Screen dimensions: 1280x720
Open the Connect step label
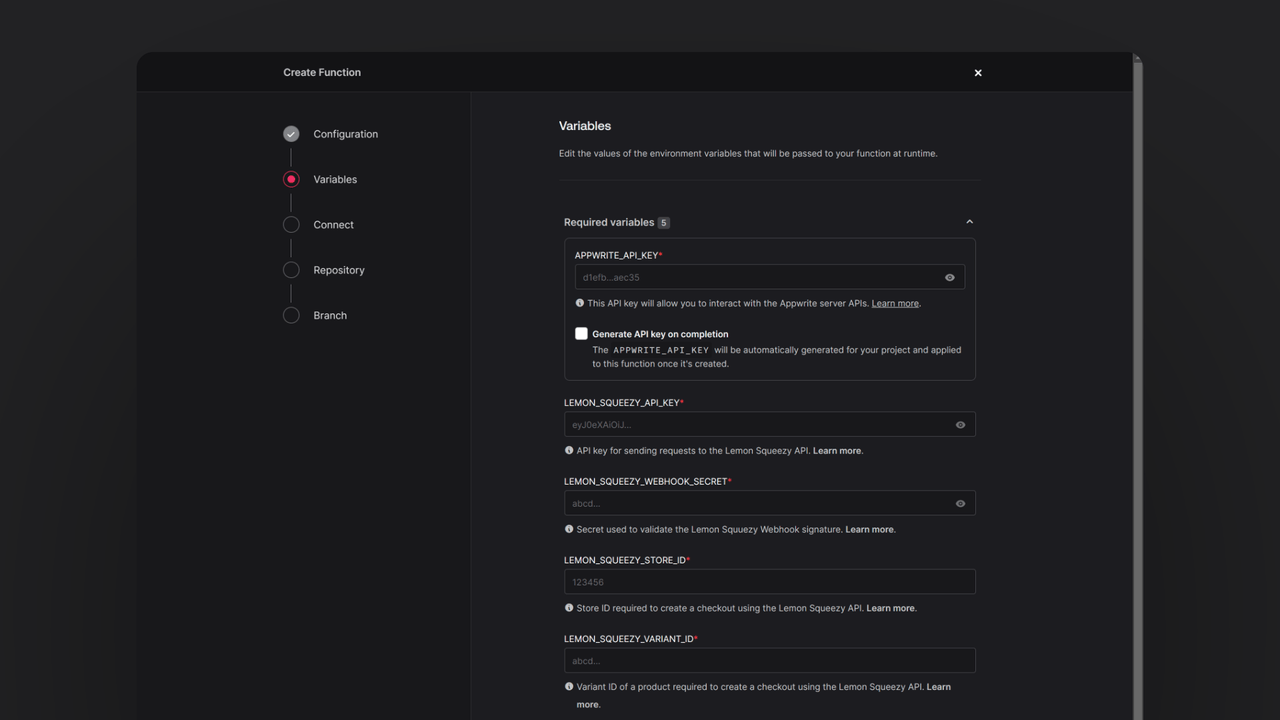(x=333, y=225)
